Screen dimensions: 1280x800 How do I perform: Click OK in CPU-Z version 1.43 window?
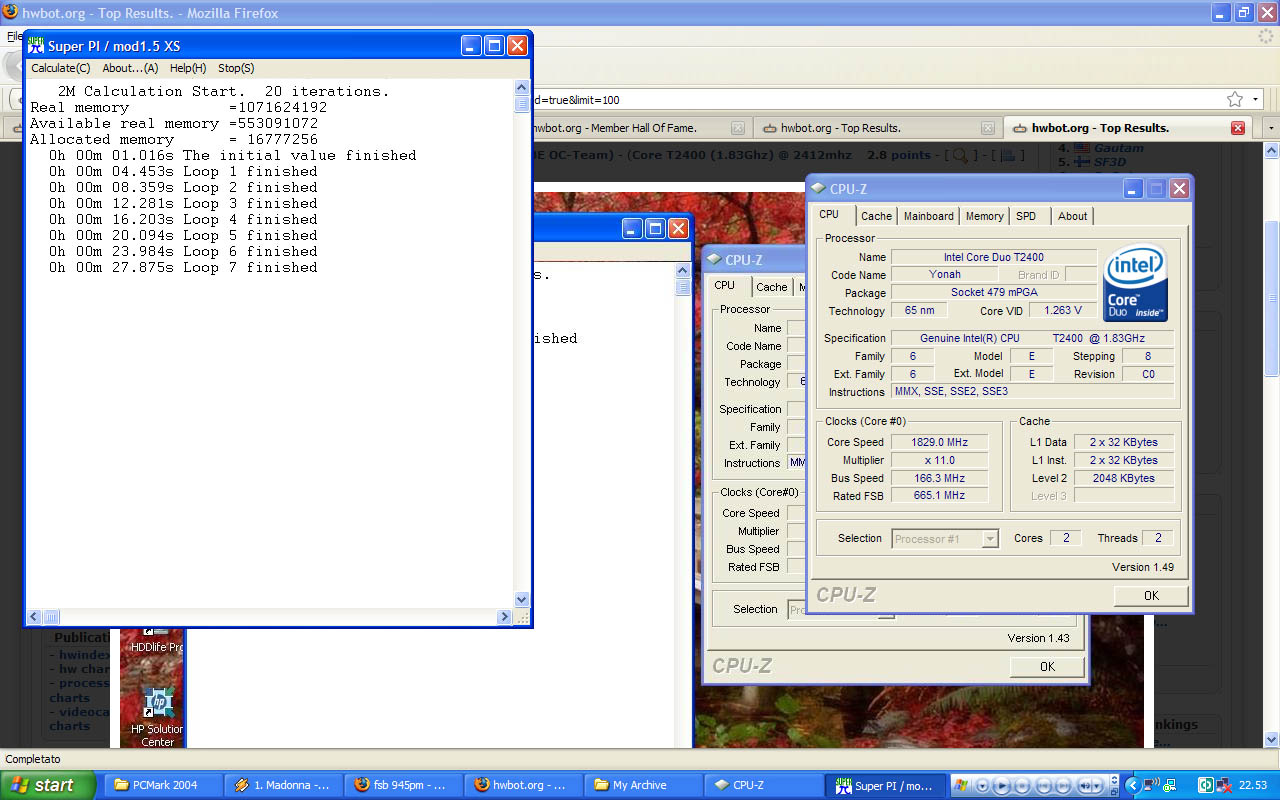coord(1047,666)
